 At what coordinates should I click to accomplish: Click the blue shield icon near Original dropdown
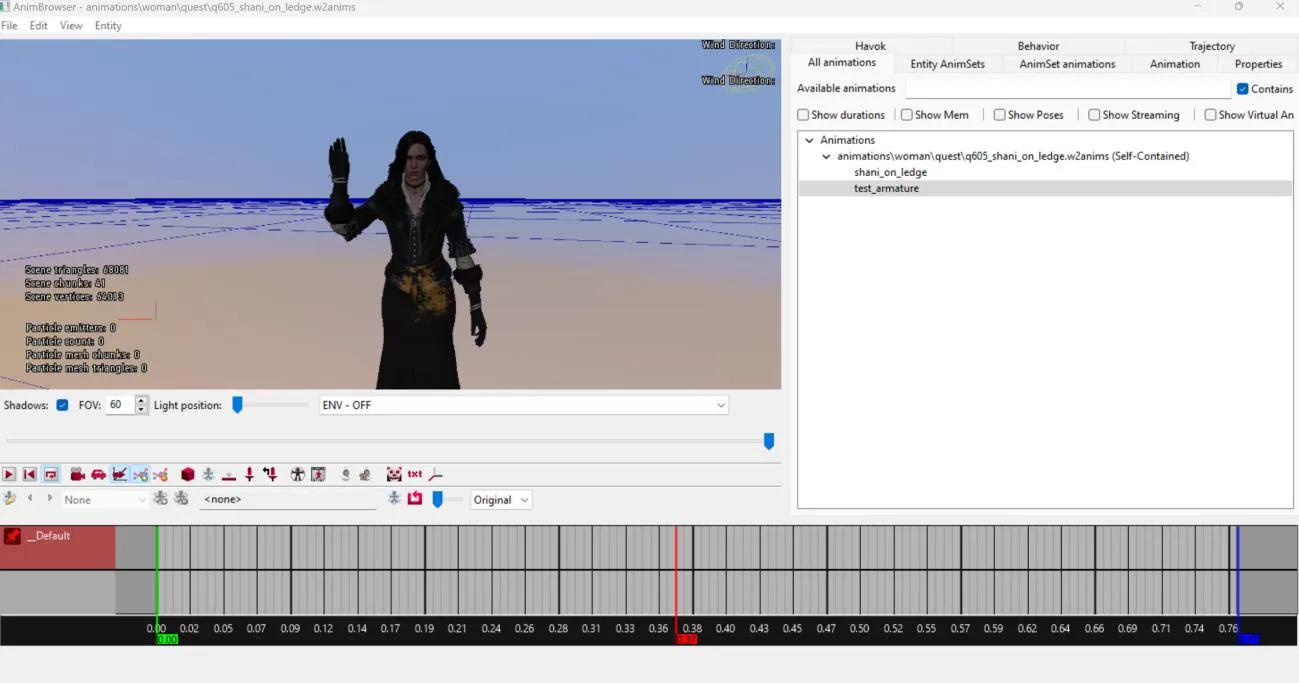click(437, 499)
